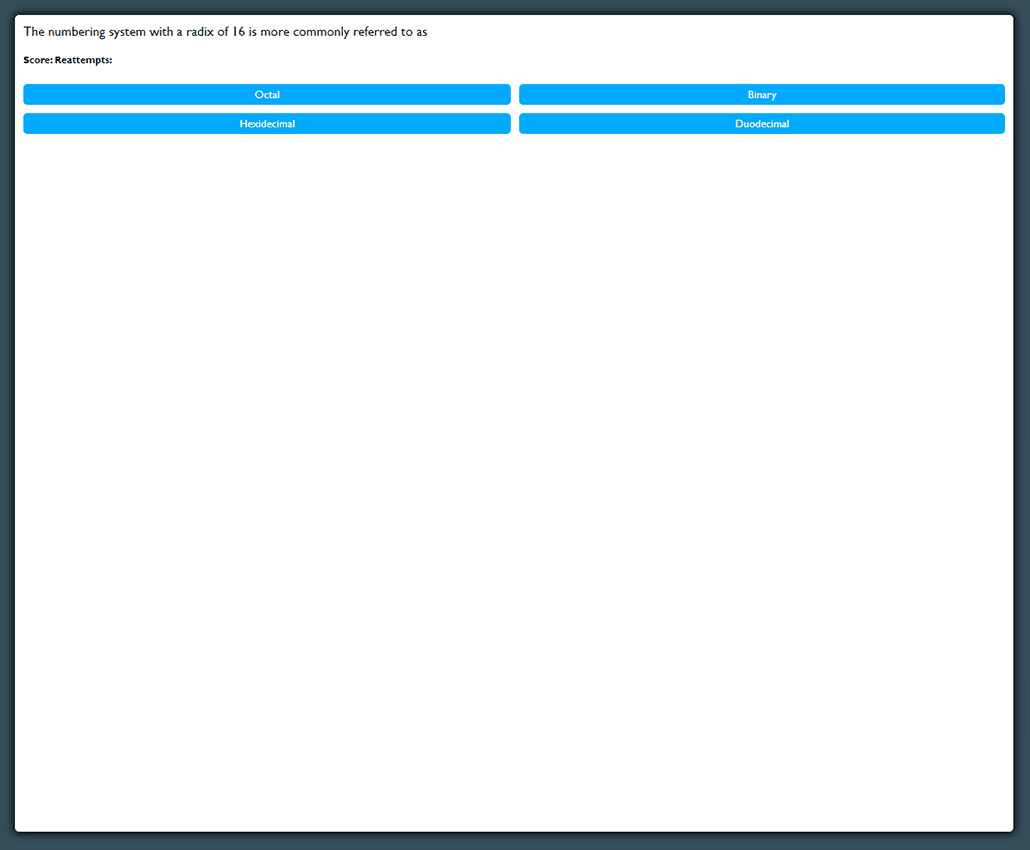Click the Duodecimal answer choice
The image size is (1030, 850).
[x=761, y=123]
